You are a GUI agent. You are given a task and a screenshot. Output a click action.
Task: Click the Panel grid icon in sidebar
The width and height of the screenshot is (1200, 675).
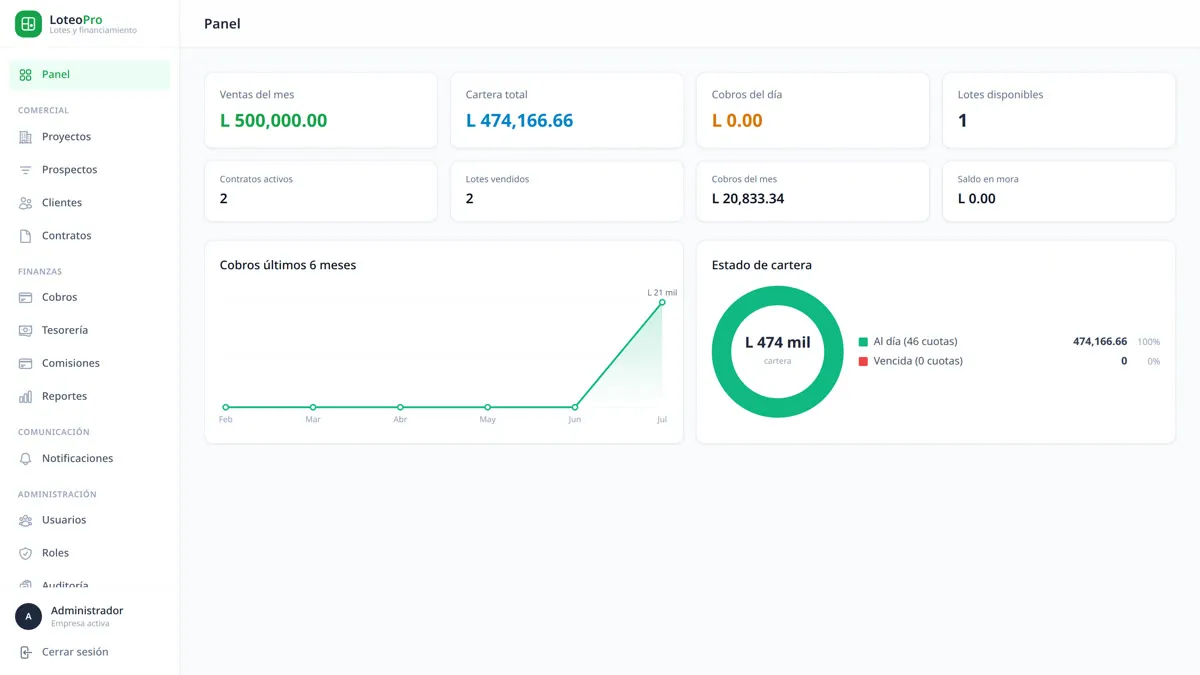coord(26,75)
